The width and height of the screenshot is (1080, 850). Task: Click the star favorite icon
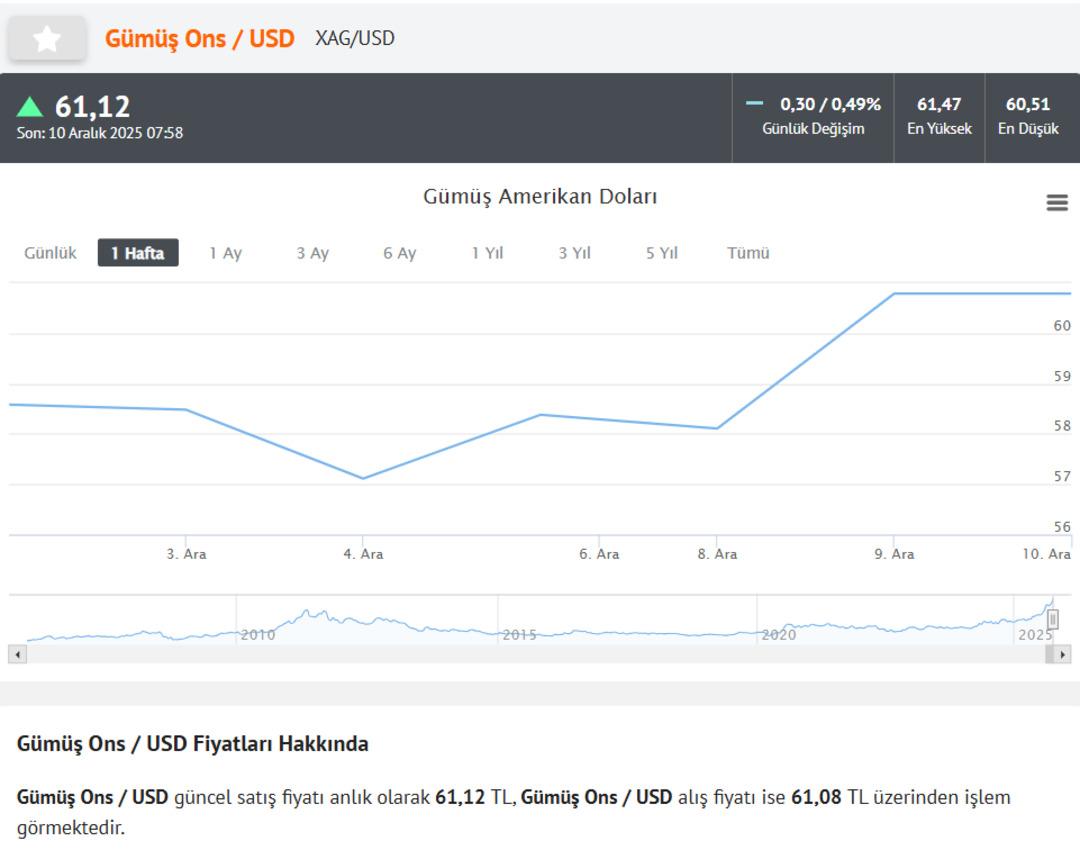[x=47, y=39]
